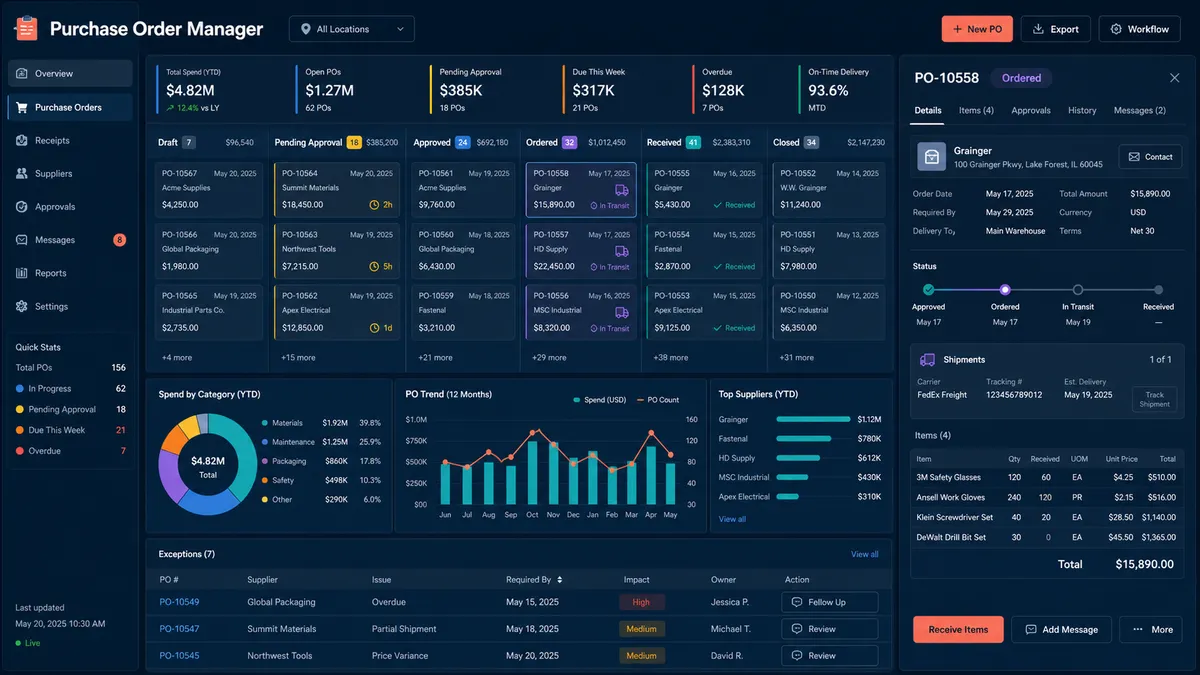This screenshot has height=675, width=1200.
Task: Click the Export download icon
Action: [x=1039, y=29]
